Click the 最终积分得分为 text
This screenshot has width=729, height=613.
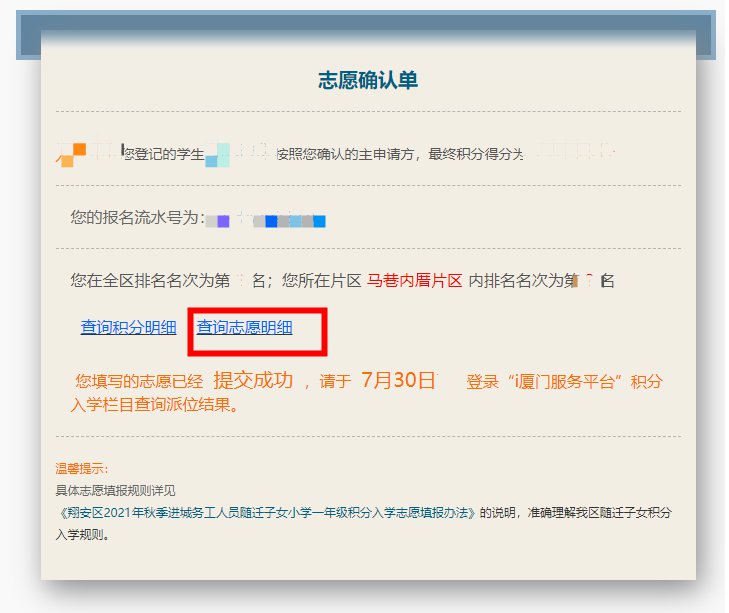tap(476, 154)
